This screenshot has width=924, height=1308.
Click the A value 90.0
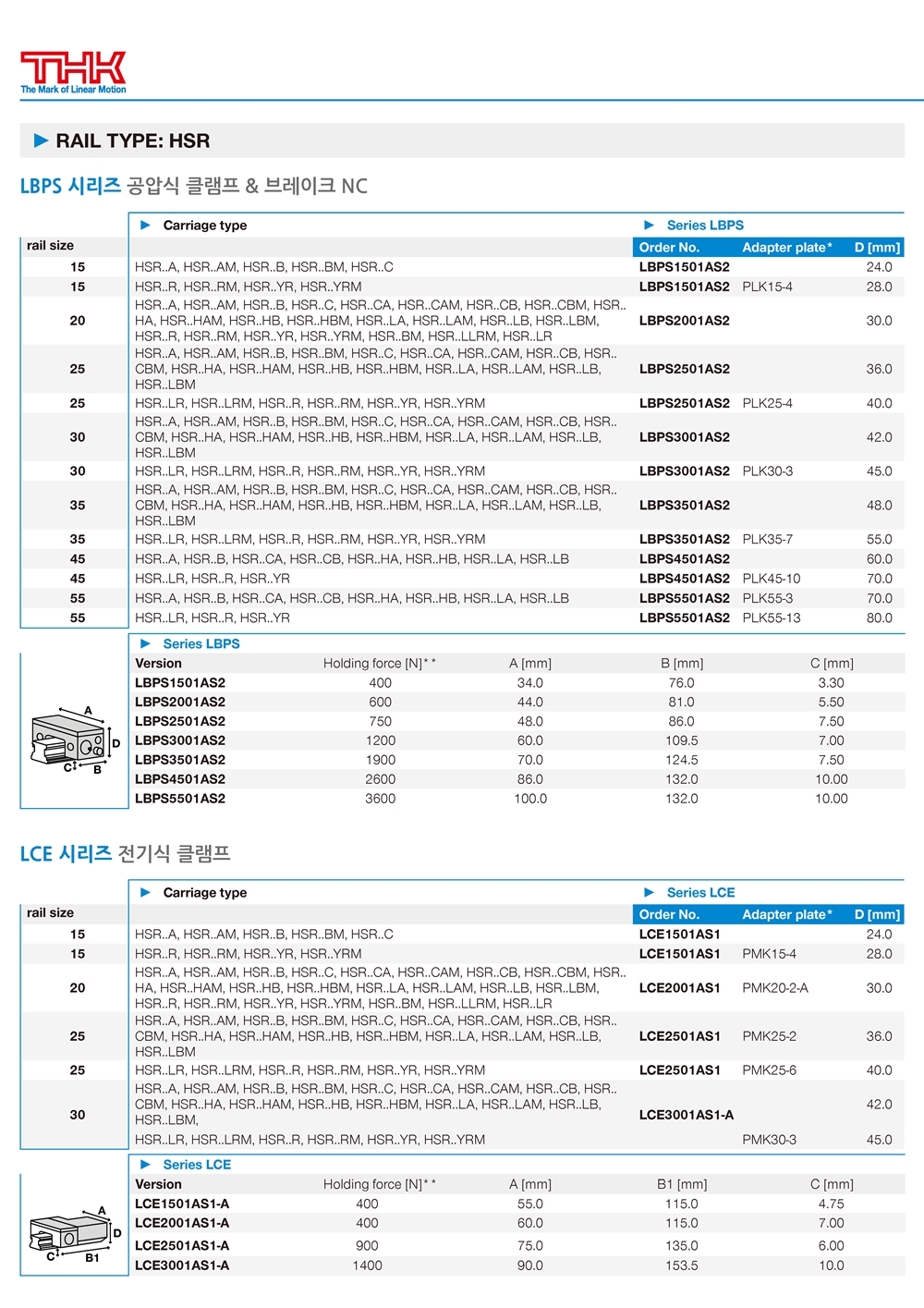point(530,1265)
